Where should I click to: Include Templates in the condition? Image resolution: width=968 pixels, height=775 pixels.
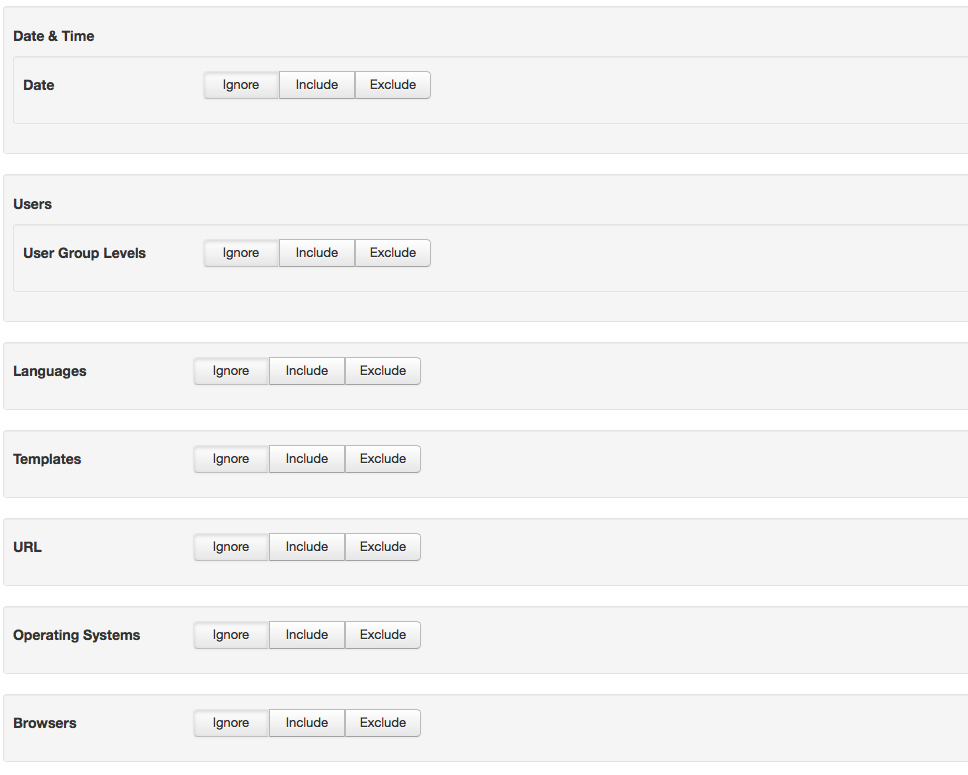(x=307, y=459)
